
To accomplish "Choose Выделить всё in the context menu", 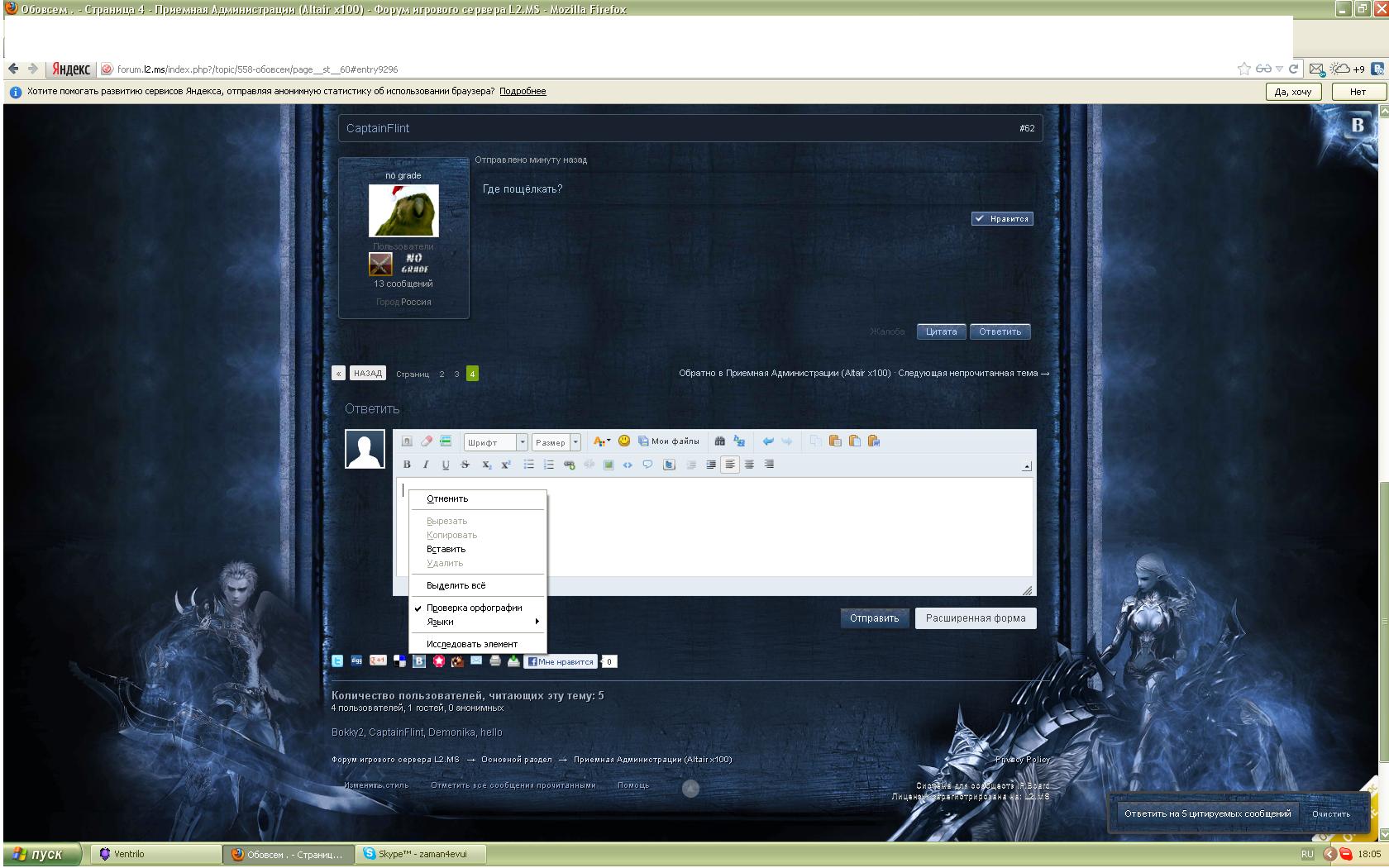I will pos(478,585).
